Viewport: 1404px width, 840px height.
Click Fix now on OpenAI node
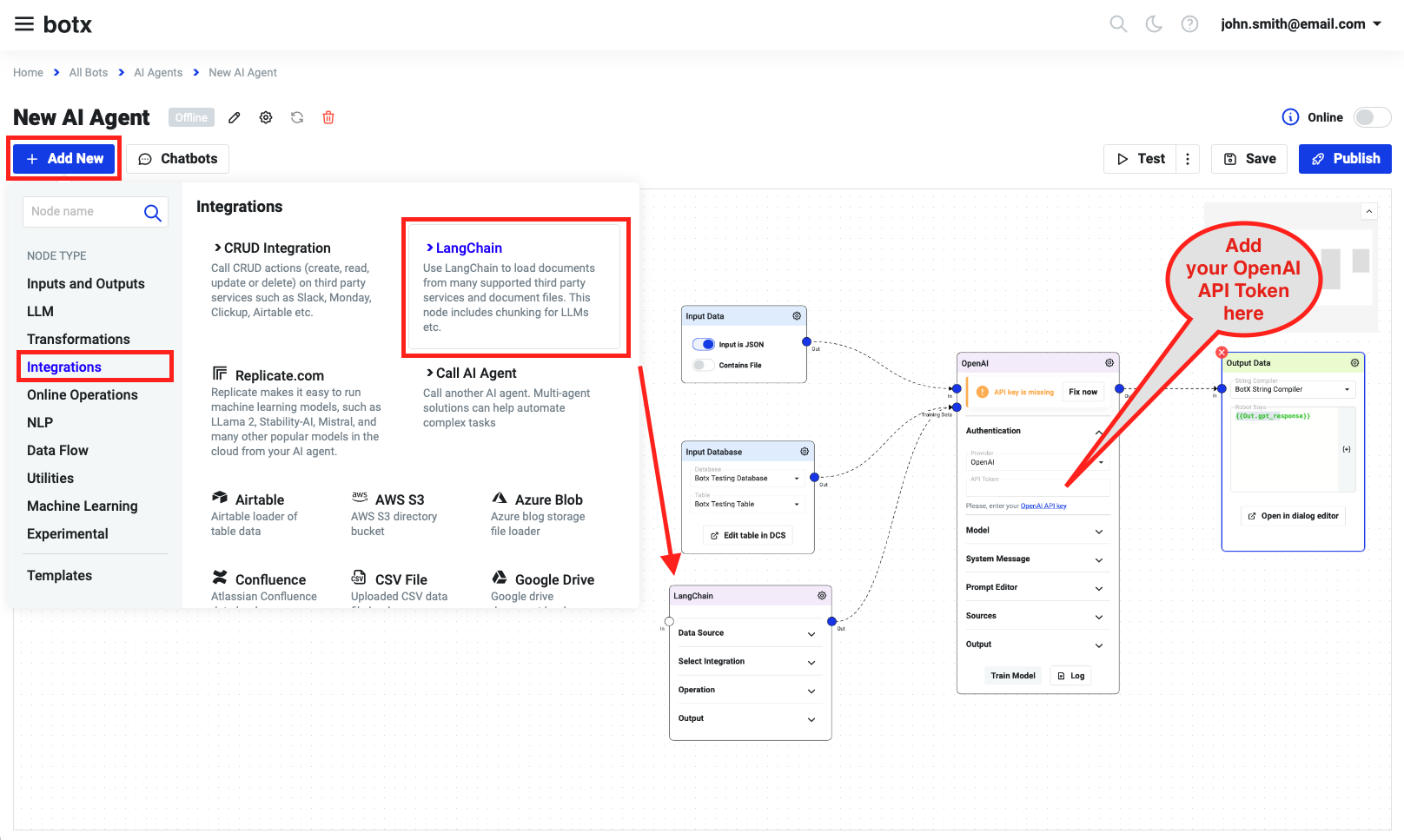1083,393
